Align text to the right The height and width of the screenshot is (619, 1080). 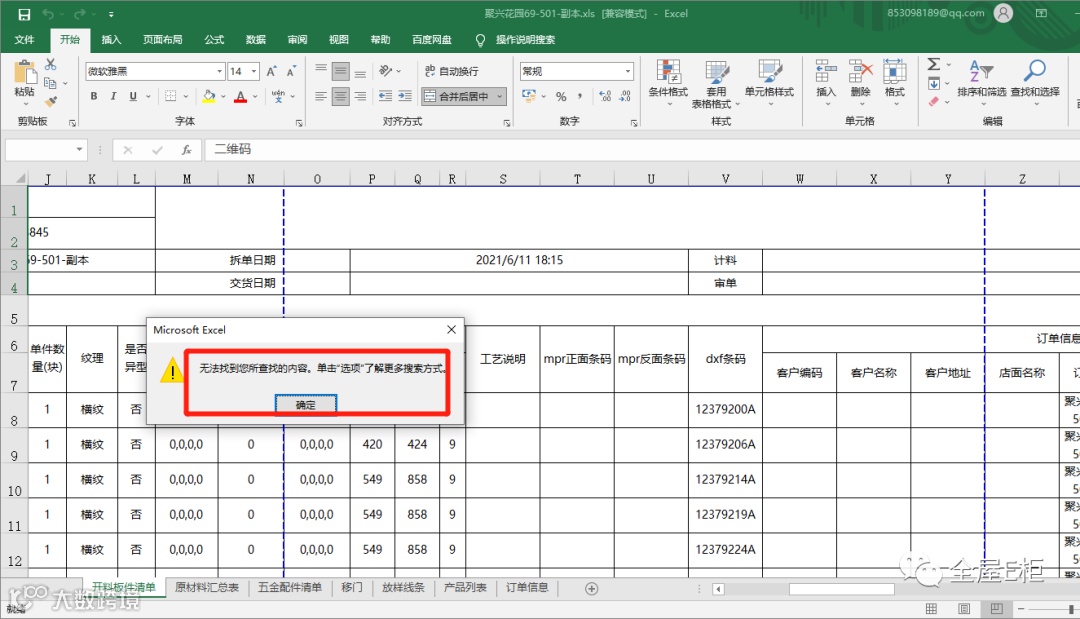[360, 96]
